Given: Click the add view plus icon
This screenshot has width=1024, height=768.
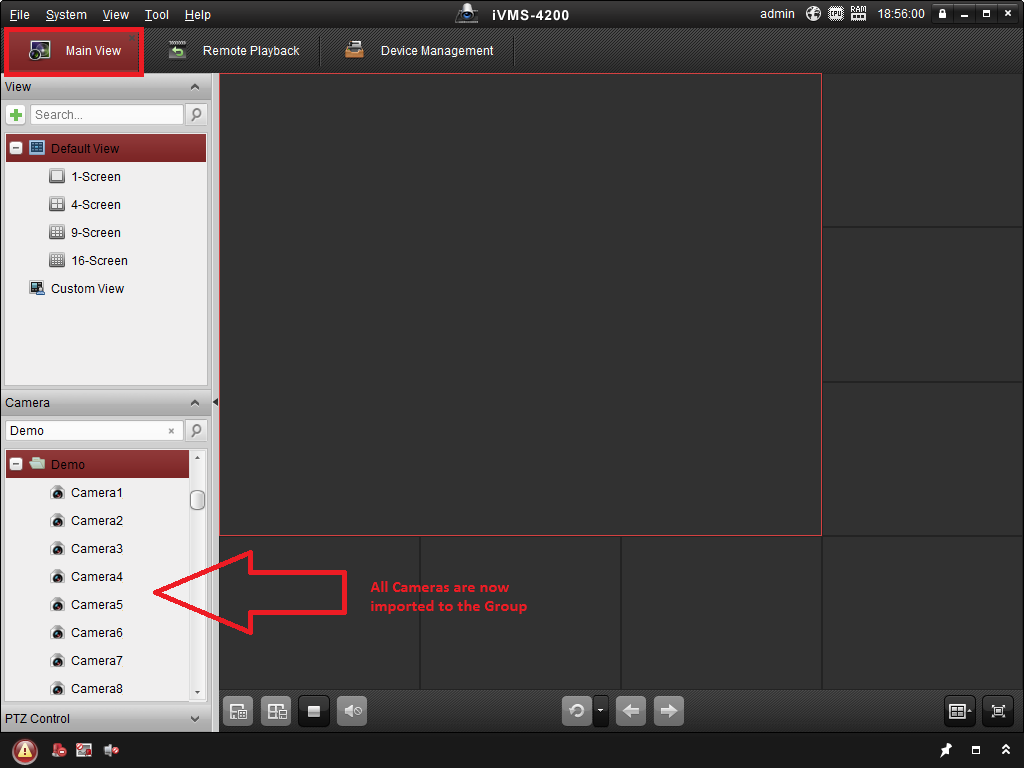Looking at the screenshot, I should [x=16, y=115].
